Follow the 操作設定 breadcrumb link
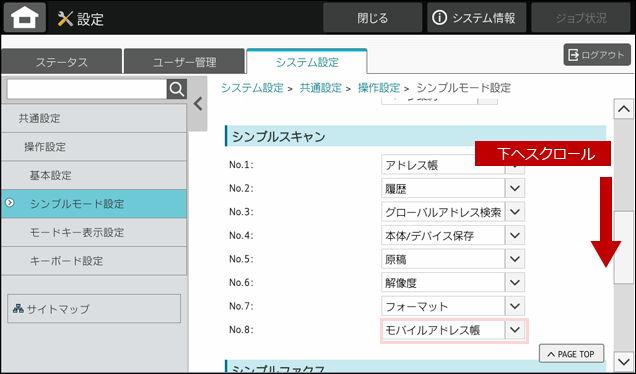Image resolution: width=636 pixels, height=374 pixels. tap(379, 88)
